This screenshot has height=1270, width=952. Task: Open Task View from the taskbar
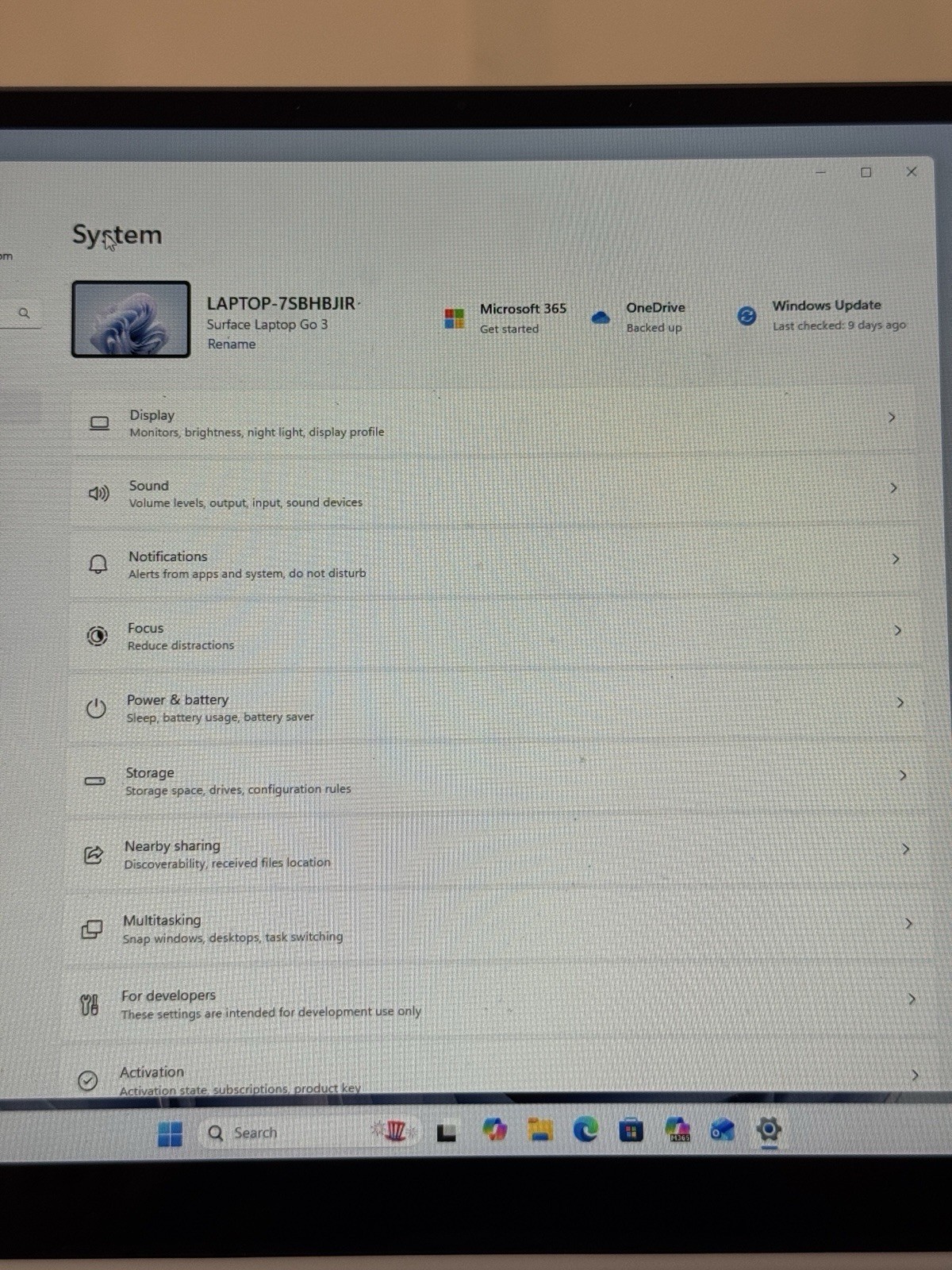[447, 1133]
